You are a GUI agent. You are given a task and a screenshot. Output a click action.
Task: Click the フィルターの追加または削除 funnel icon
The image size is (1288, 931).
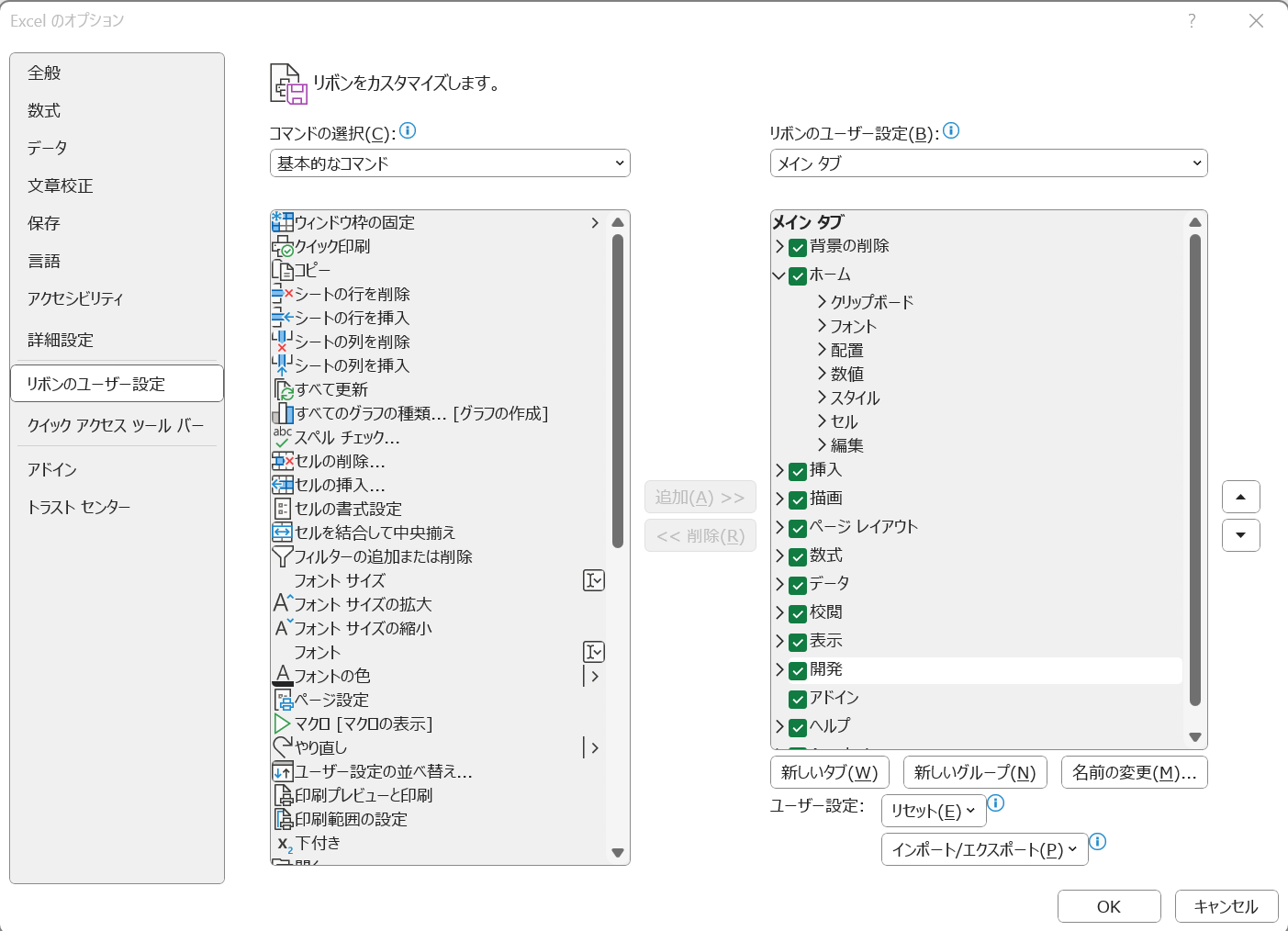(x=283, y=556)
